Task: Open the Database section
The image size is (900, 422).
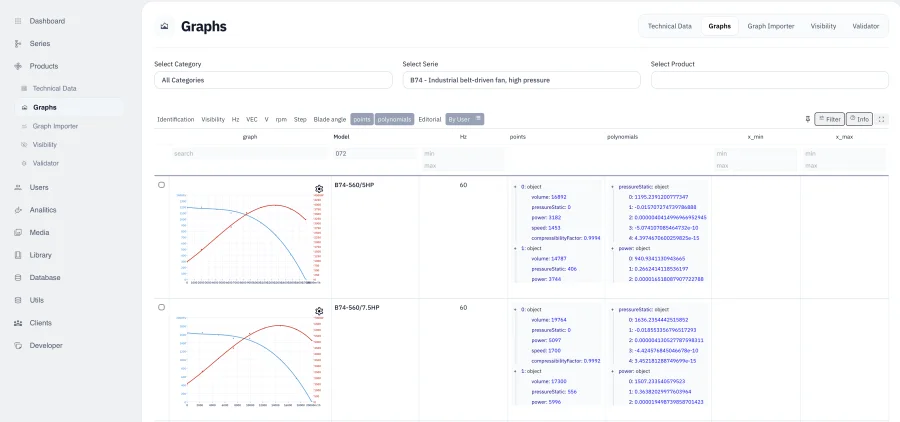Action: pyautogui.click(x=45, y=277)
